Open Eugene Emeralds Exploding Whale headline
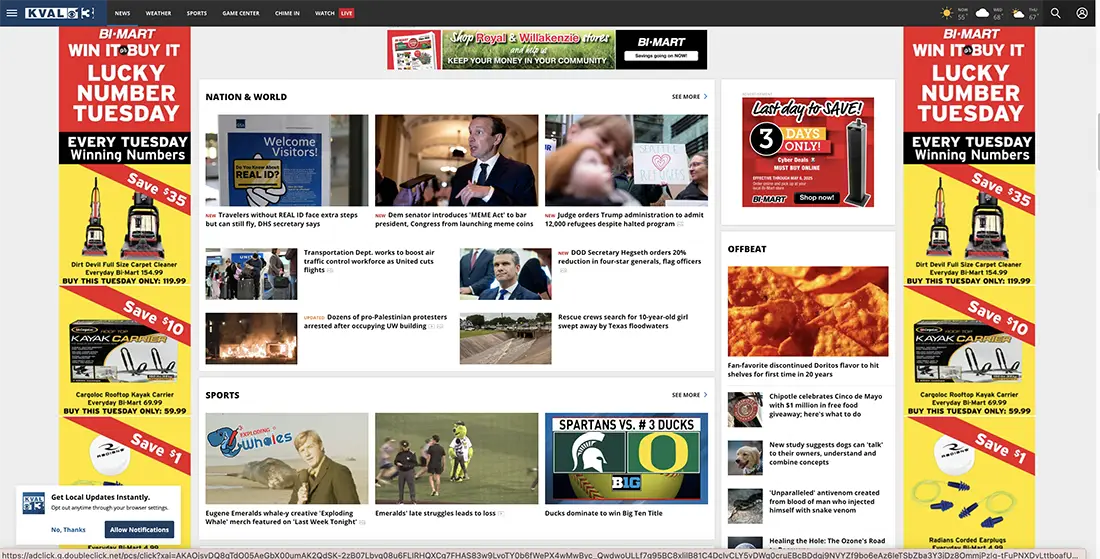The width and height of the screenshot is (1100, 559). click(283, 518)
